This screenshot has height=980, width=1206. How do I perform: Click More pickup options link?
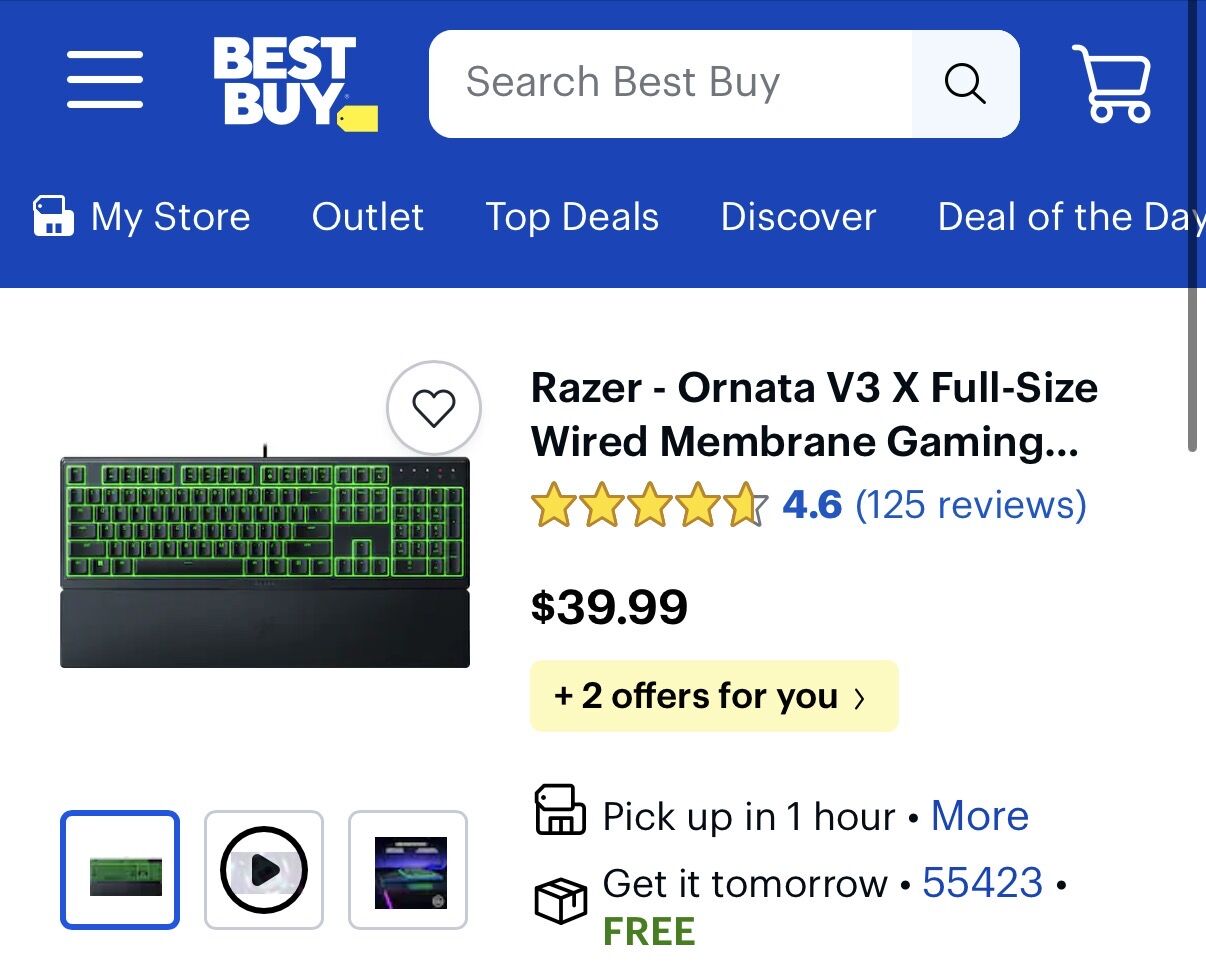coord(979,816)
